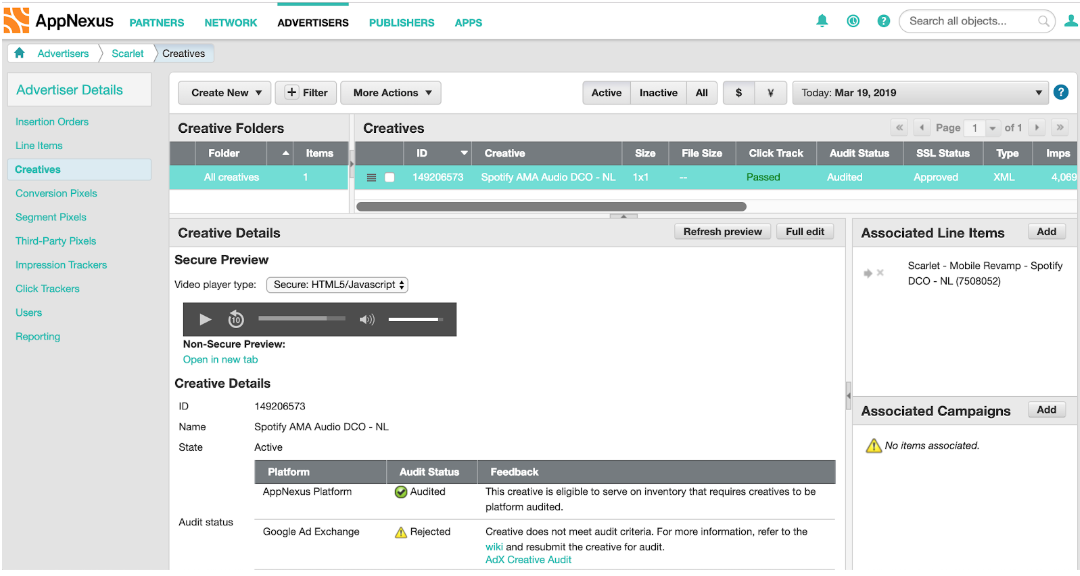Open the Create New dropdown
The width and height of the screenshot is (1080, 576).
point(225,93)
